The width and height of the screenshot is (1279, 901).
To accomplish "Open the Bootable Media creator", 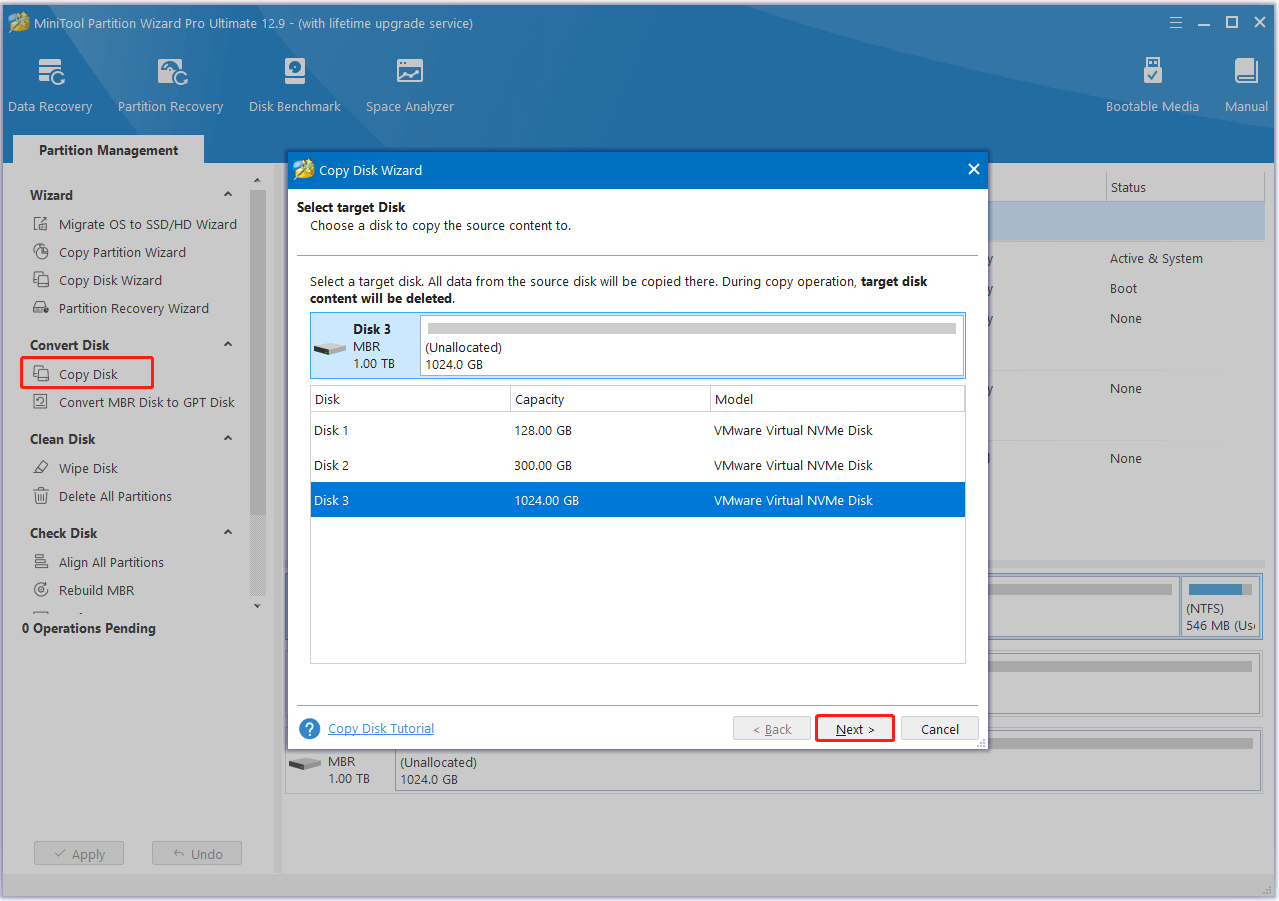I will (1152, 84).
